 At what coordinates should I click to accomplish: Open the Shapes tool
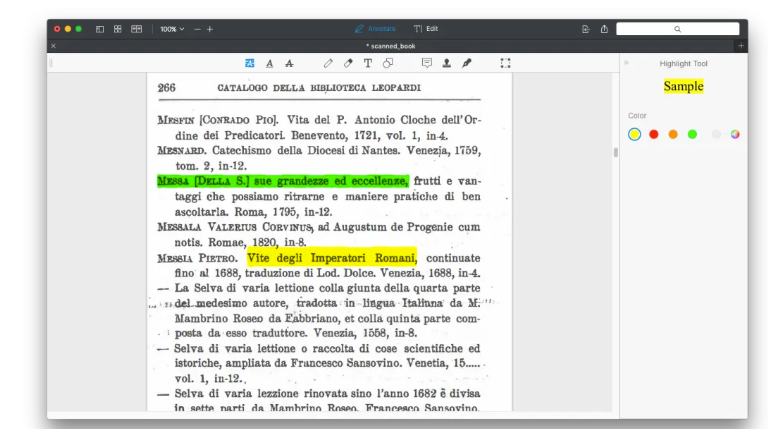pyautogui.click(x=387, y=63)
